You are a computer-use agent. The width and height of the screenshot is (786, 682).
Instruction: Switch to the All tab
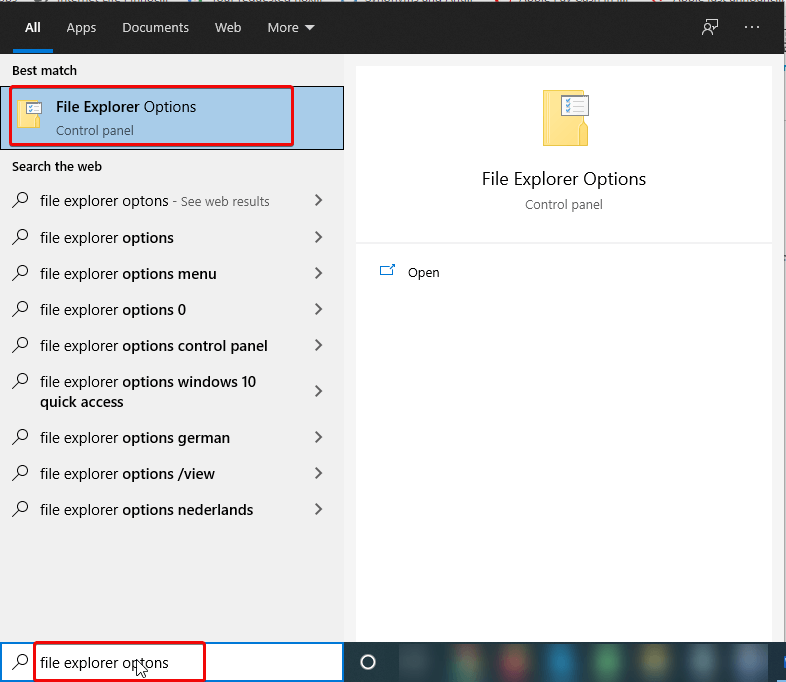click(33, 28)
